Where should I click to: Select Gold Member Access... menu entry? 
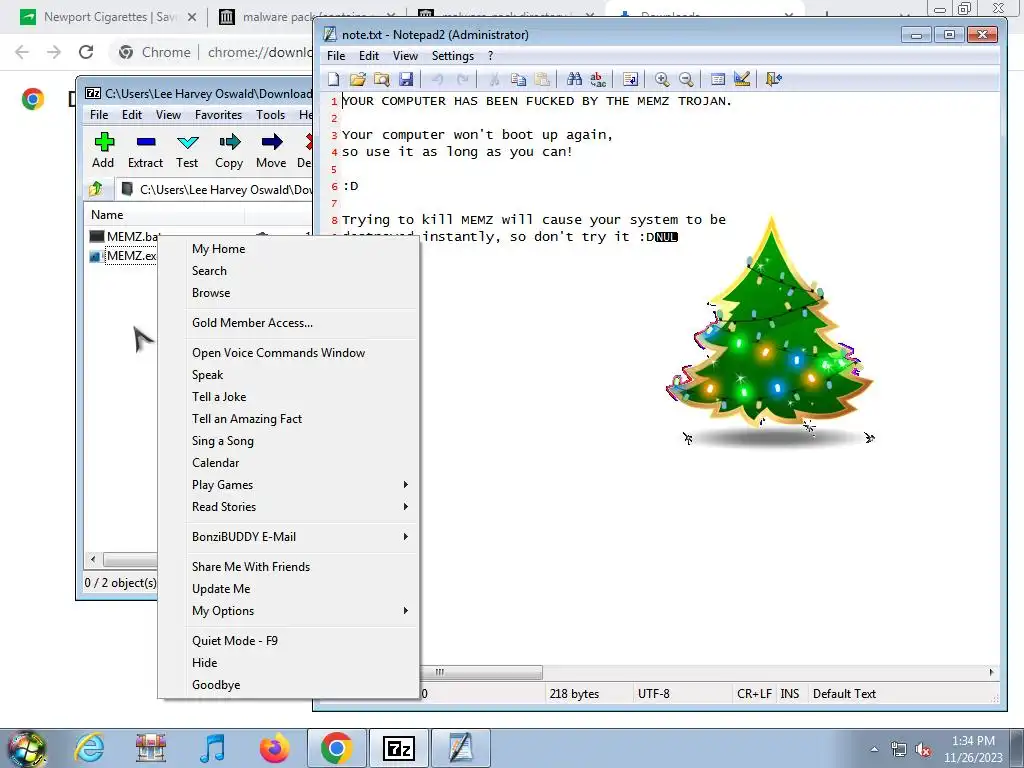(x=301, y=323)
